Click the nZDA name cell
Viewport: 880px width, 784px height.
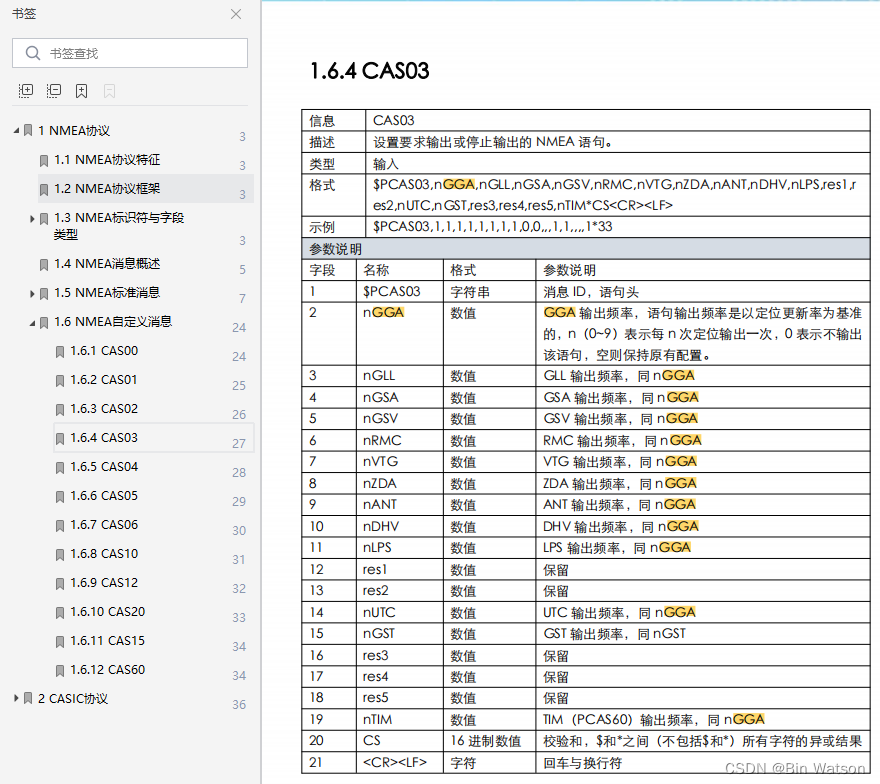click(x=400, y=483)
